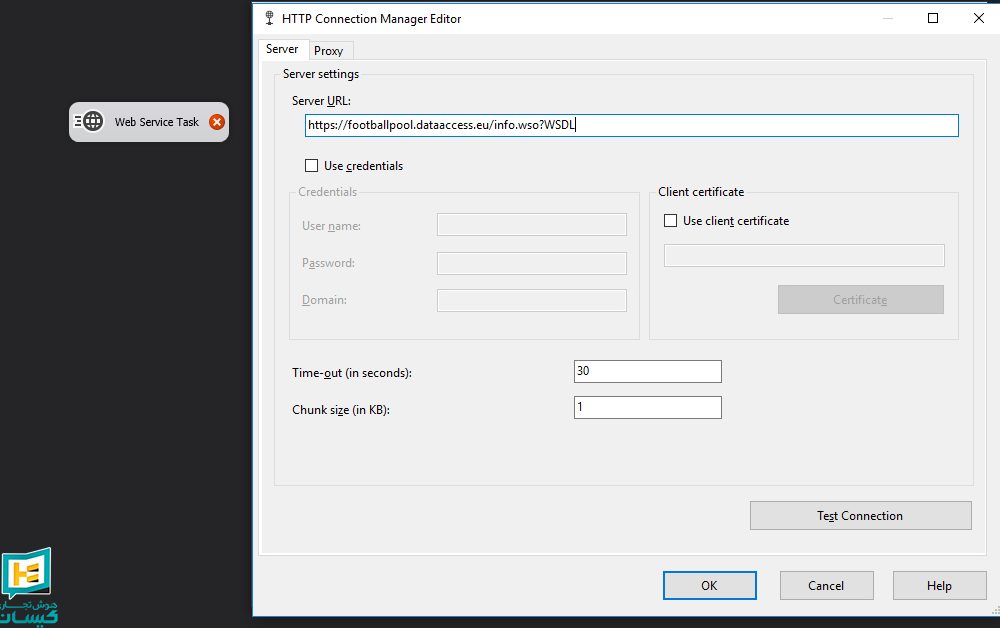Click the Time-out seconds input field
Viewport: 1000px width, 628px height.
(x=647, y=371)
